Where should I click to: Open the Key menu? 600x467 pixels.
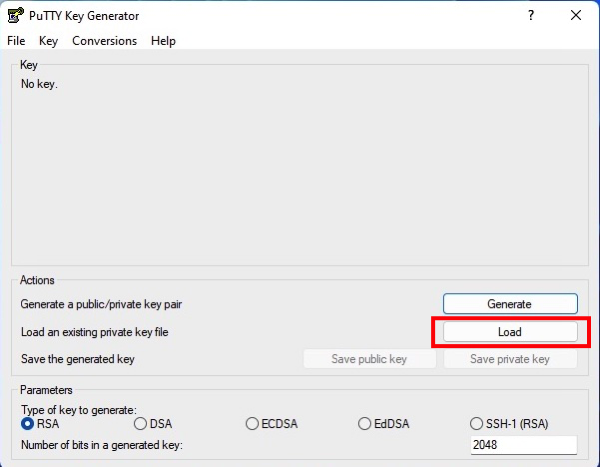[x=48, y=41]
